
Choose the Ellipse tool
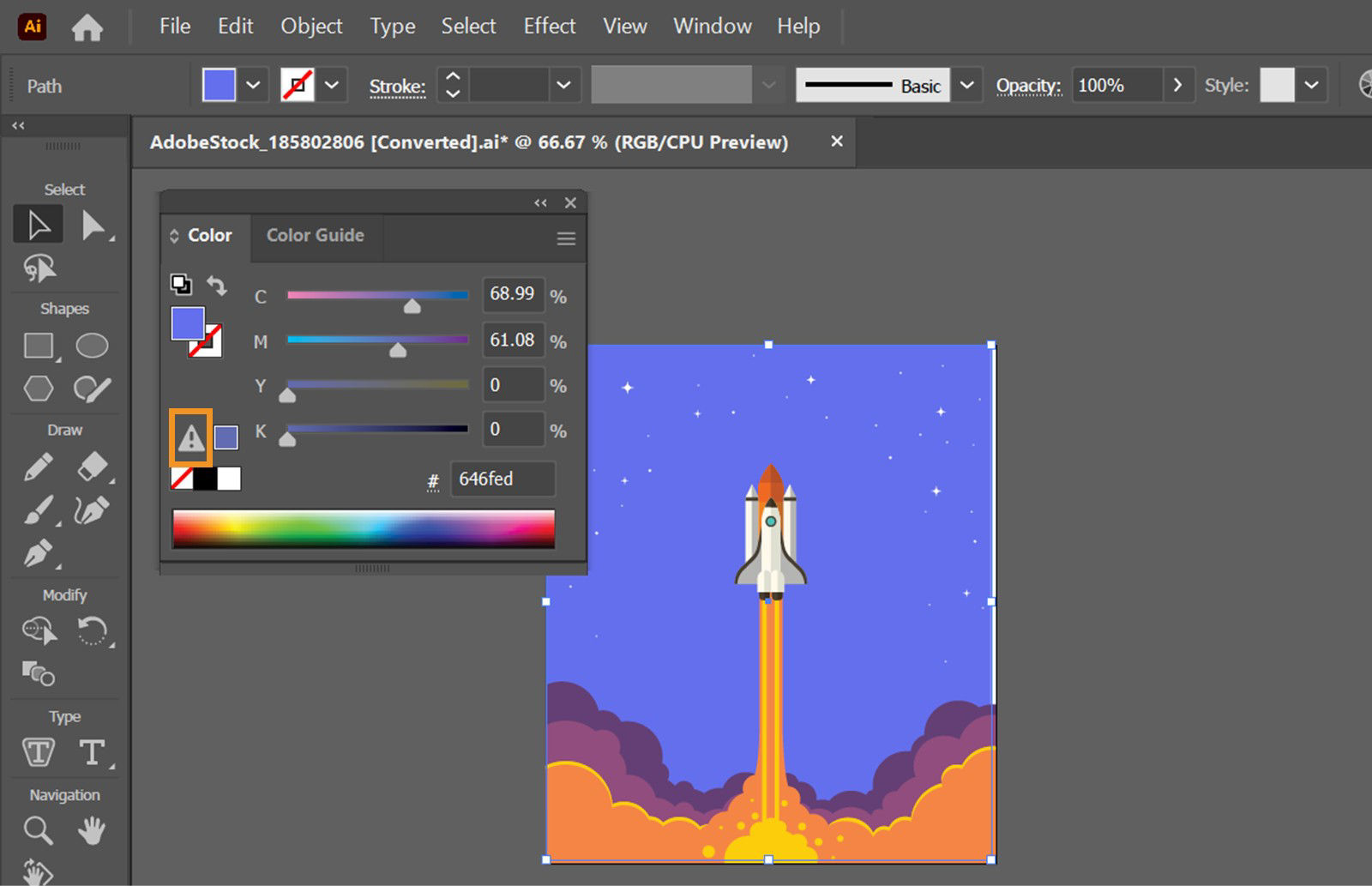click(92, 346)
